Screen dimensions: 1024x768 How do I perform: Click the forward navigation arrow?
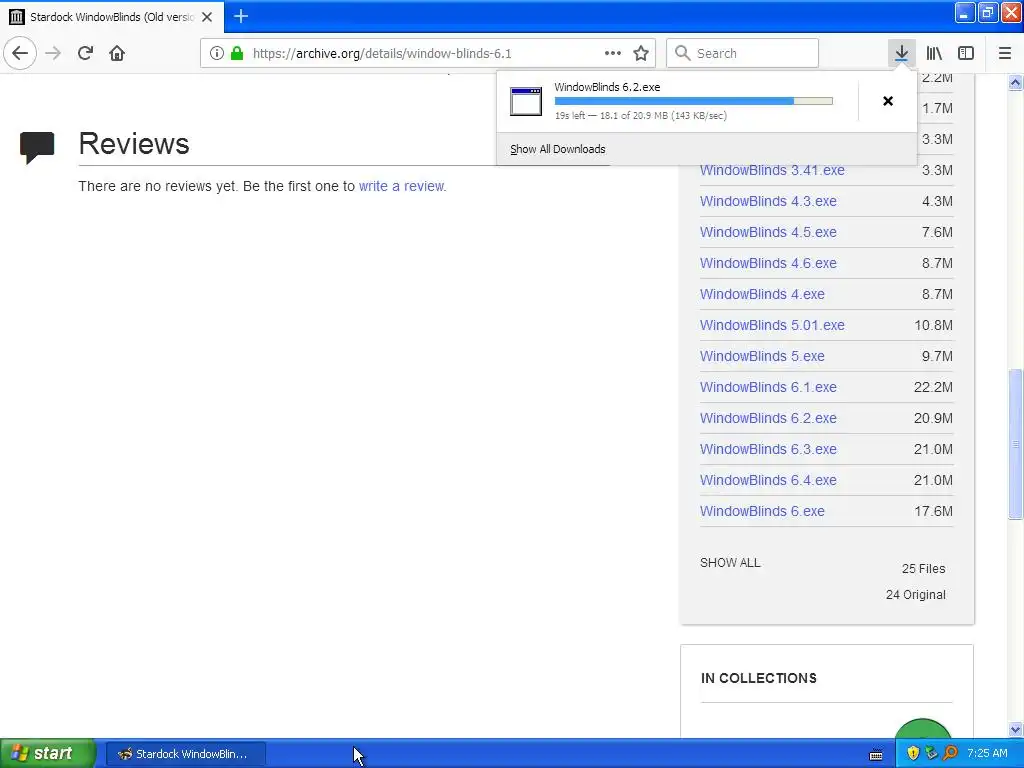[x=53, y=53]
